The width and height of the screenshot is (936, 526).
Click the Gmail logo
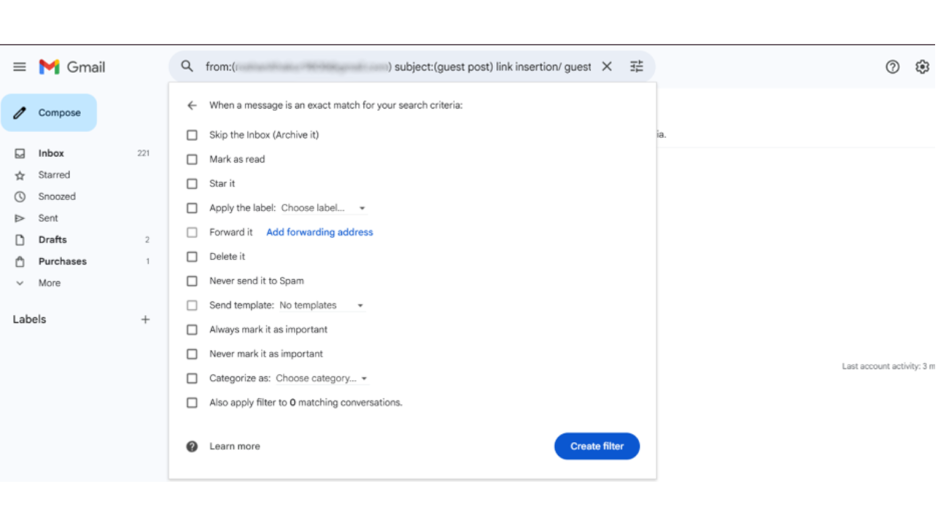click(x=72, y=67)
